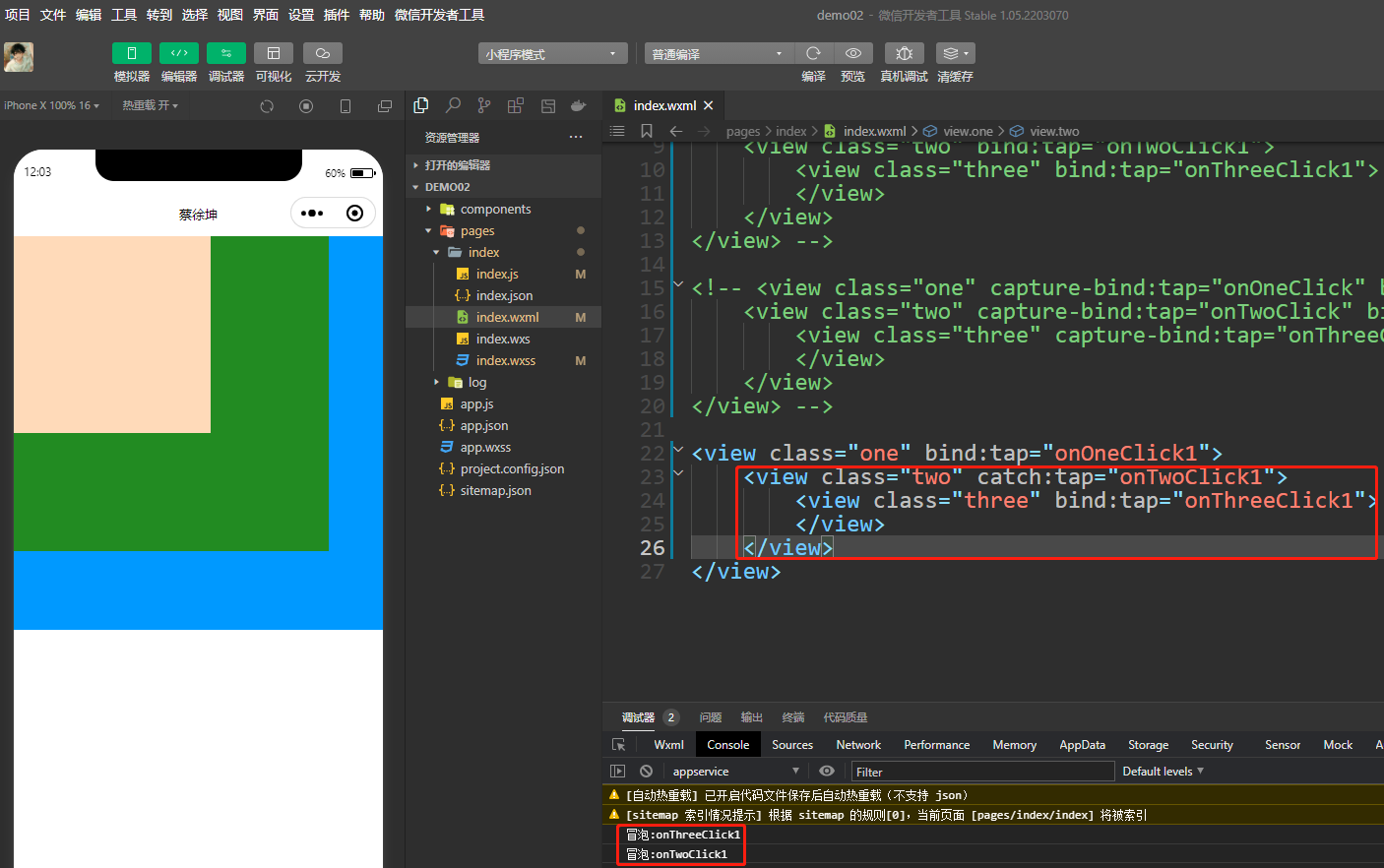
Task: Go back with the editor arrow
Action: pyautogui.click(x=676, y=131)
